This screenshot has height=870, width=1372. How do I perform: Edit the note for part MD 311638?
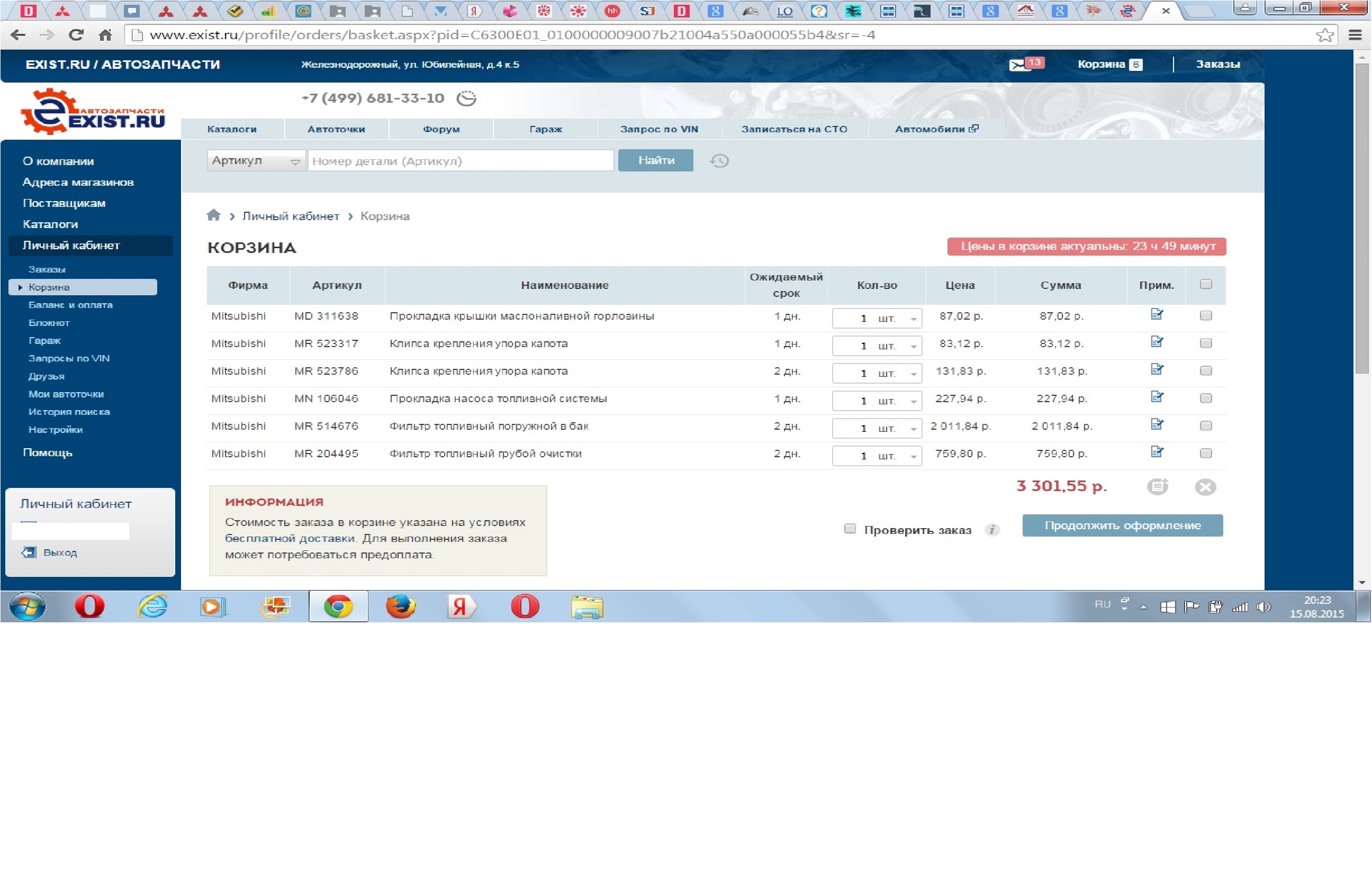point(1157,314)
